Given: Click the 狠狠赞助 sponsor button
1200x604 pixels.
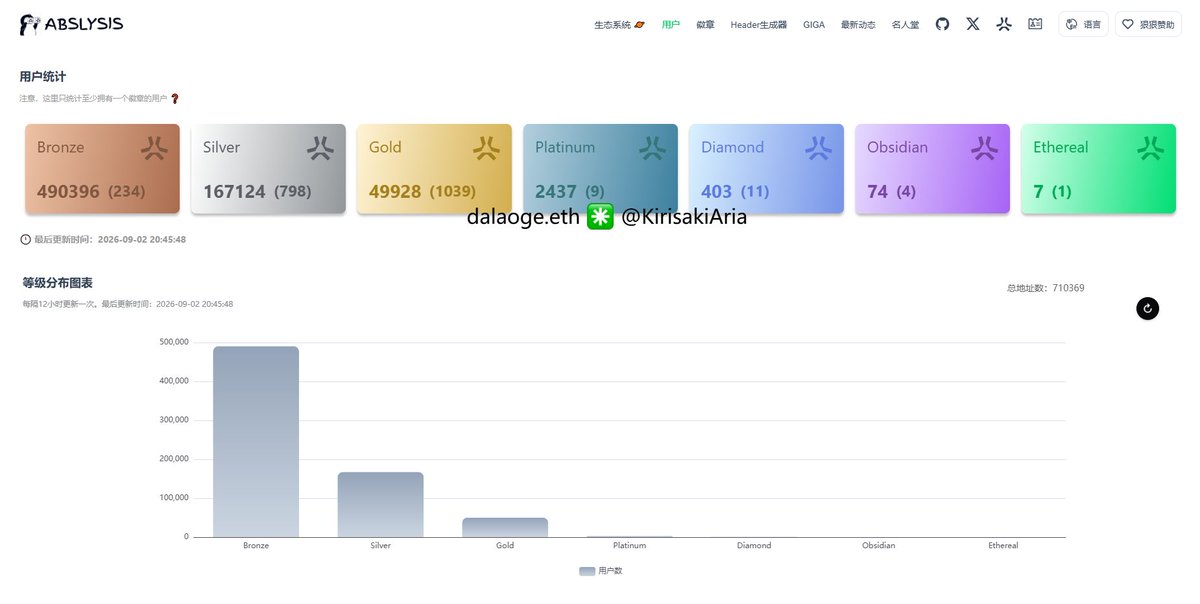Looking at the screenshot, I should 1148,24.
